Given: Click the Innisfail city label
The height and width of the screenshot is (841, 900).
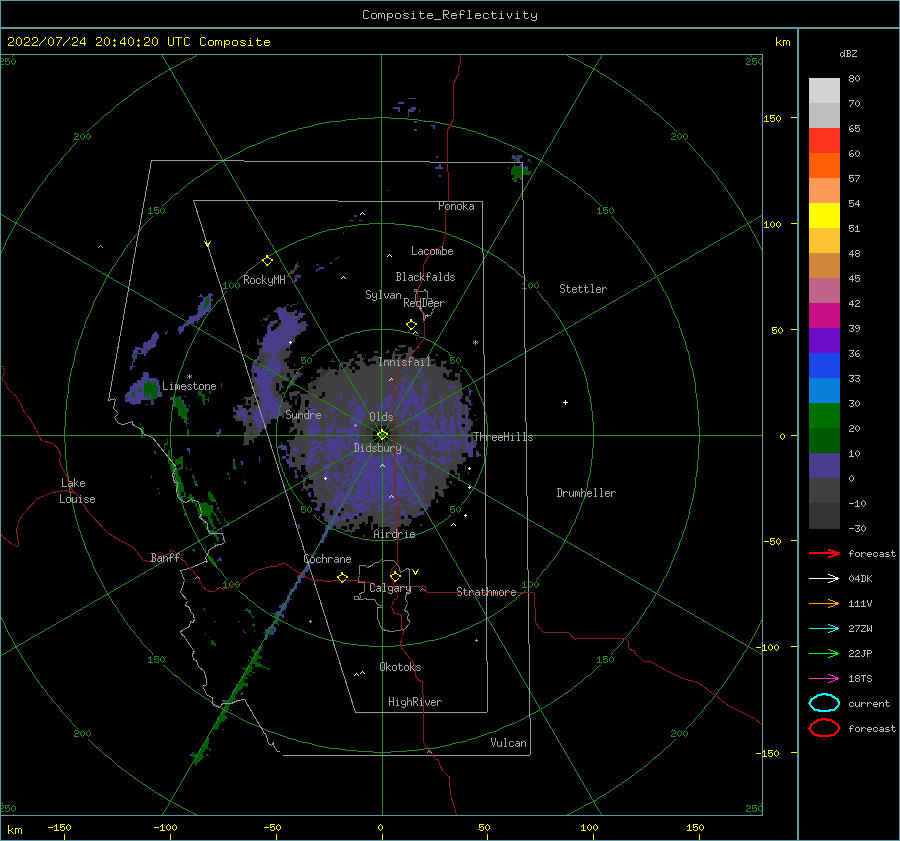Looking at the screenshot, I should (404, 362).
